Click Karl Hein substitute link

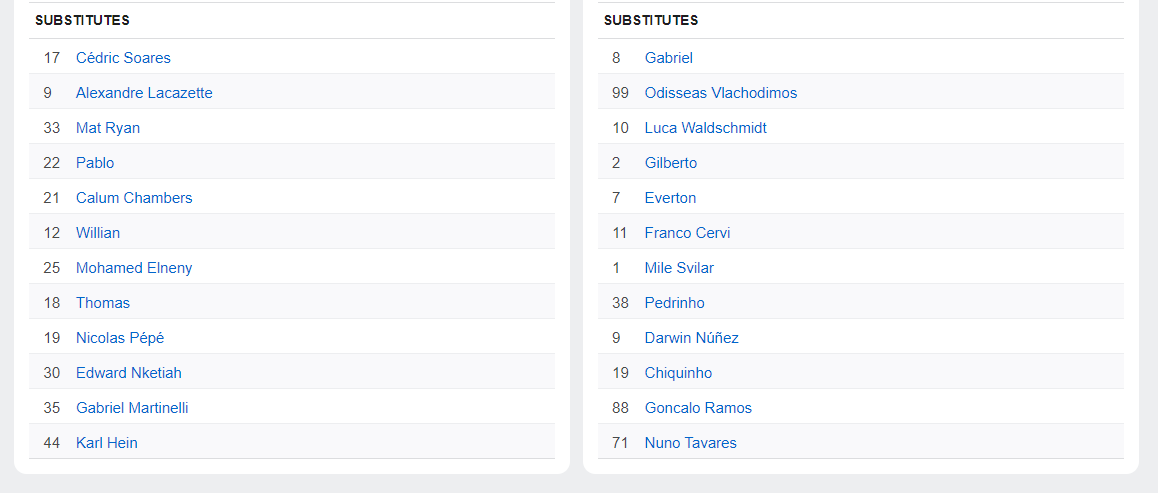tap(107, 443)
